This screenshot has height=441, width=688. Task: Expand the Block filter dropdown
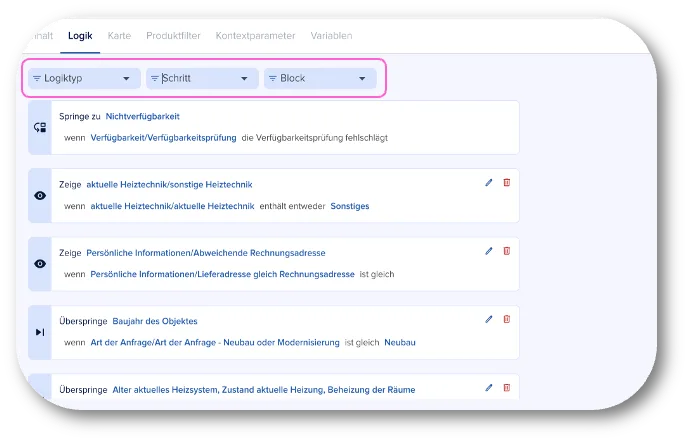[x=320, y=79]
